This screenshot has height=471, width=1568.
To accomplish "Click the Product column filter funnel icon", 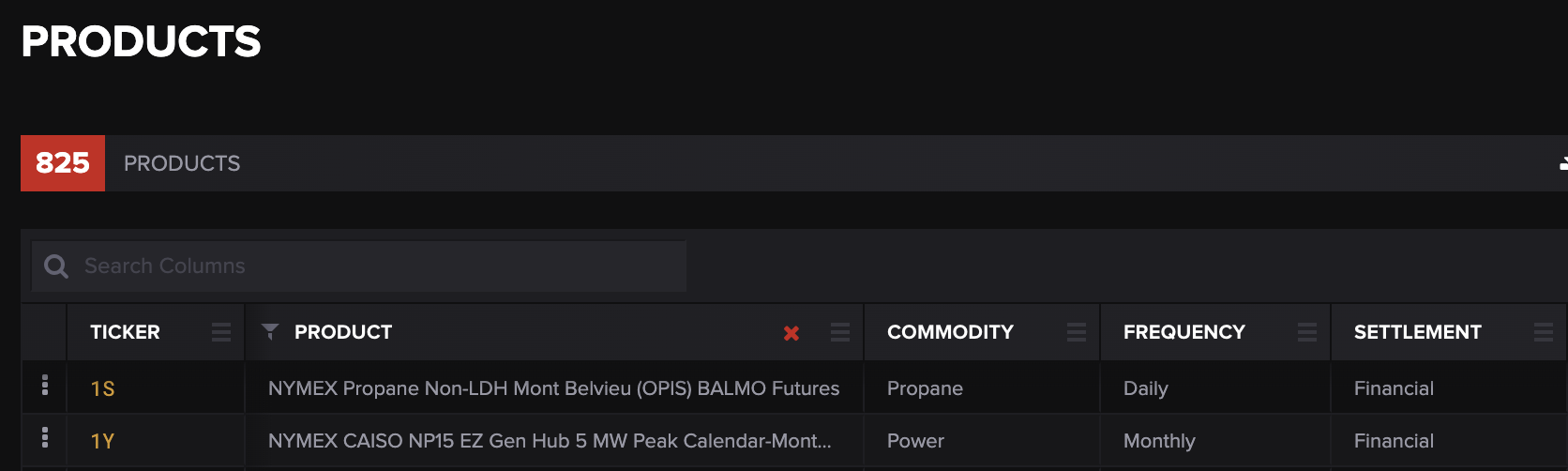I will [x=270, y=331].
